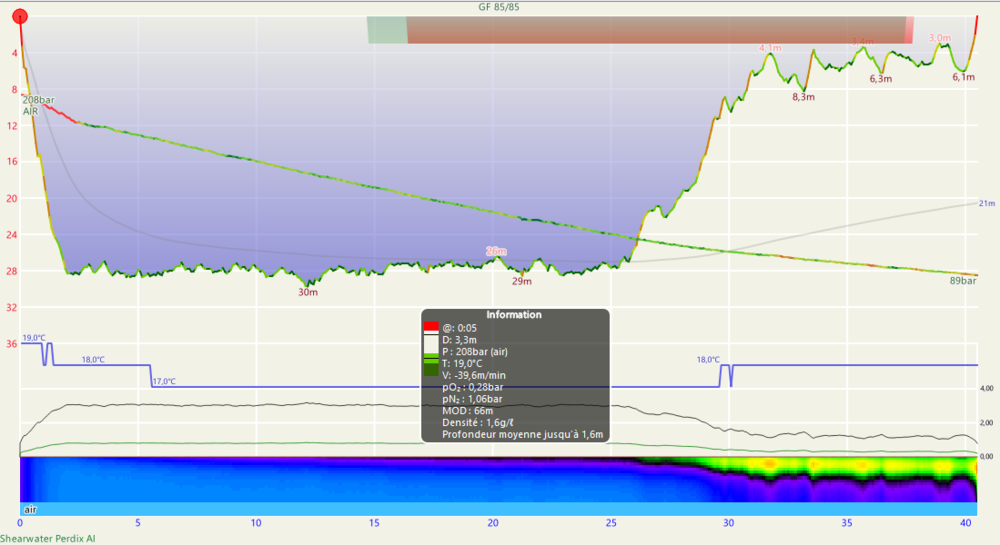Click the T: 19,0°C line in Information
This screenshot has height=545, width=1000.
[462, 363]
